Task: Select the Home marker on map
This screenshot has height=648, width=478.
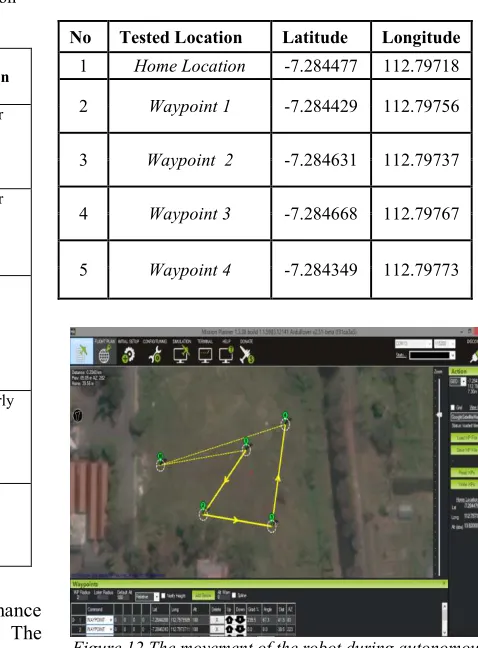Action: (161, 463)
